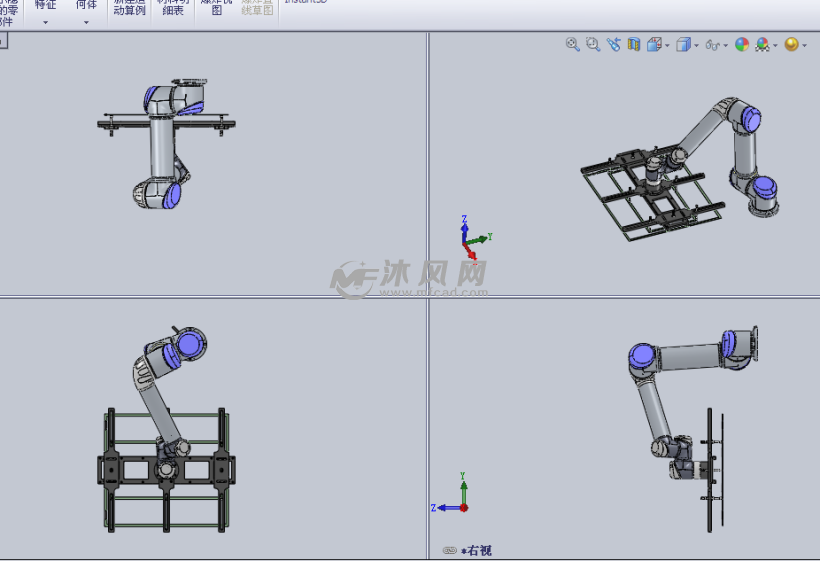Click the Display Style box icon

tap(683, 44)
